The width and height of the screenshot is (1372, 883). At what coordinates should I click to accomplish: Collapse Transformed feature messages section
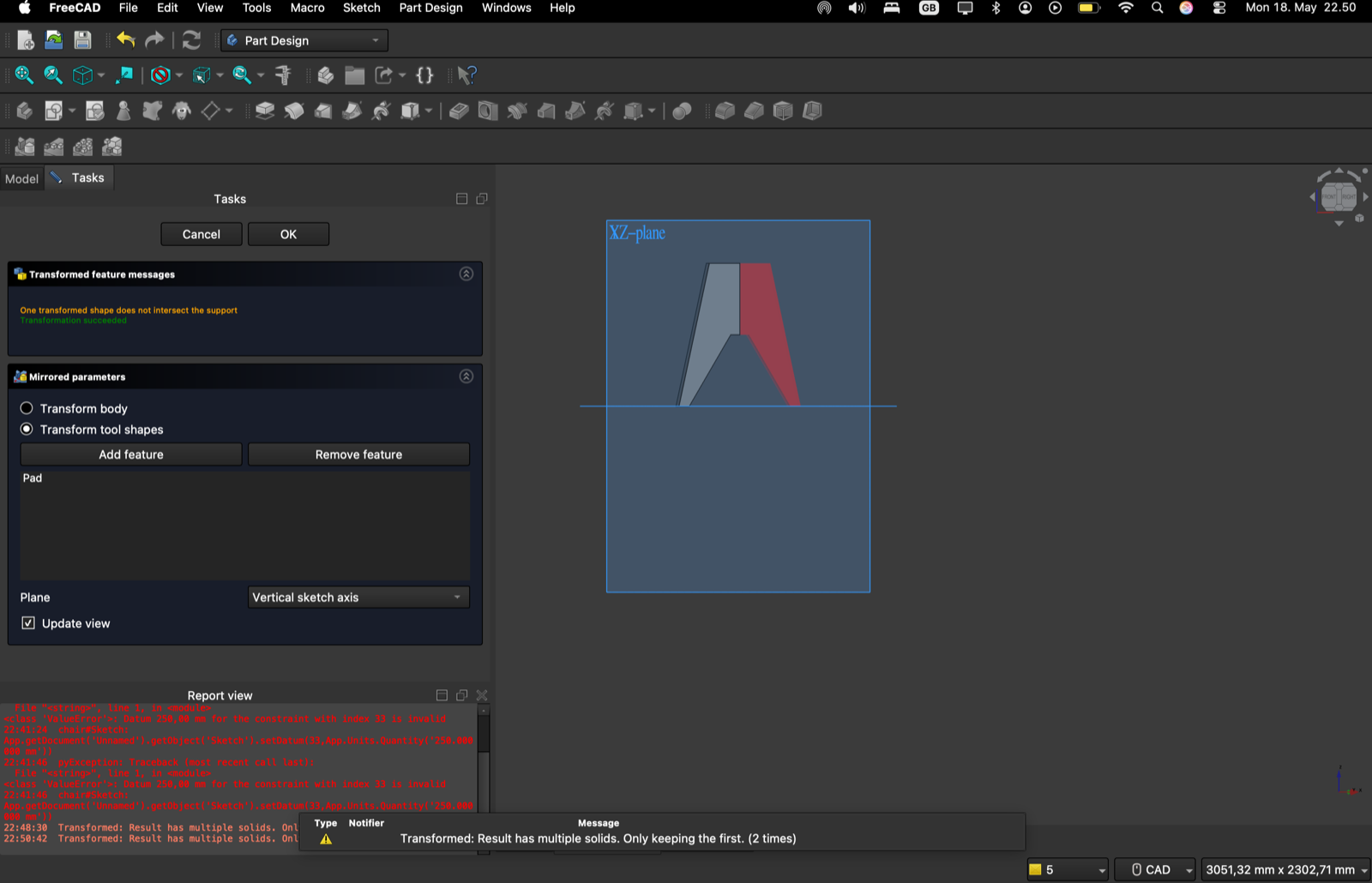[x=466, y=274]
